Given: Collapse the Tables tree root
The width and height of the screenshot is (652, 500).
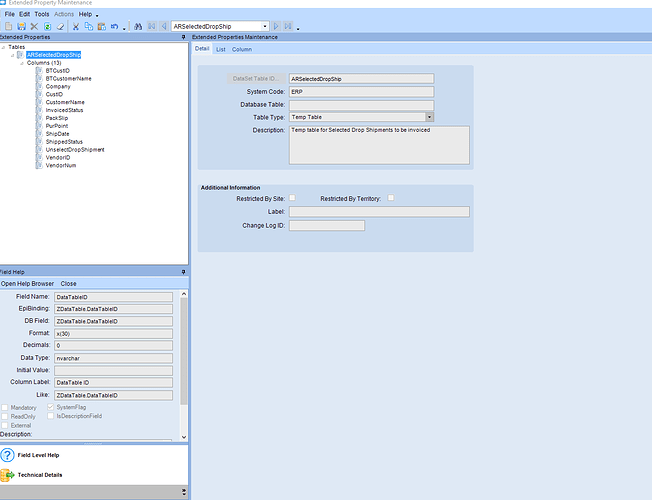Looking at the screenshot, I should click(x=3, y=47).
